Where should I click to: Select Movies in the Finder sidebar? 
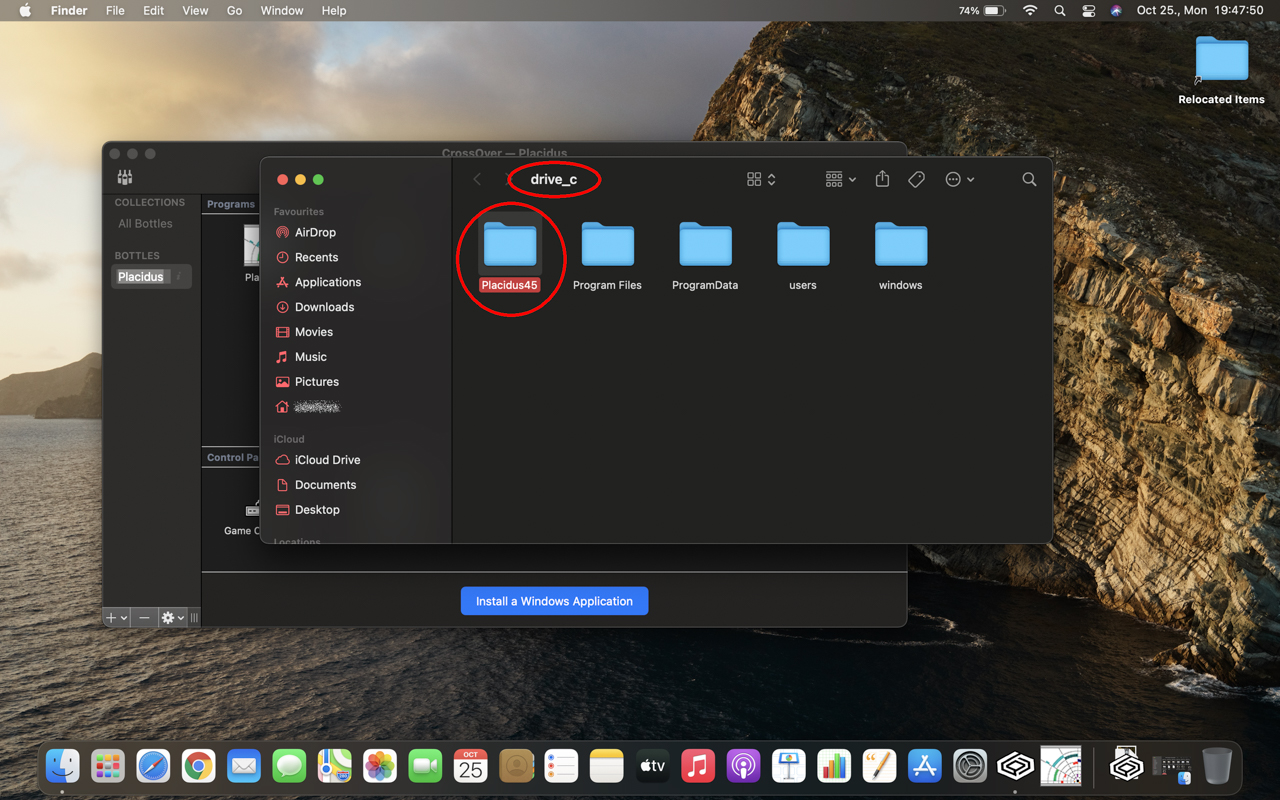click(x=303, y=332)
